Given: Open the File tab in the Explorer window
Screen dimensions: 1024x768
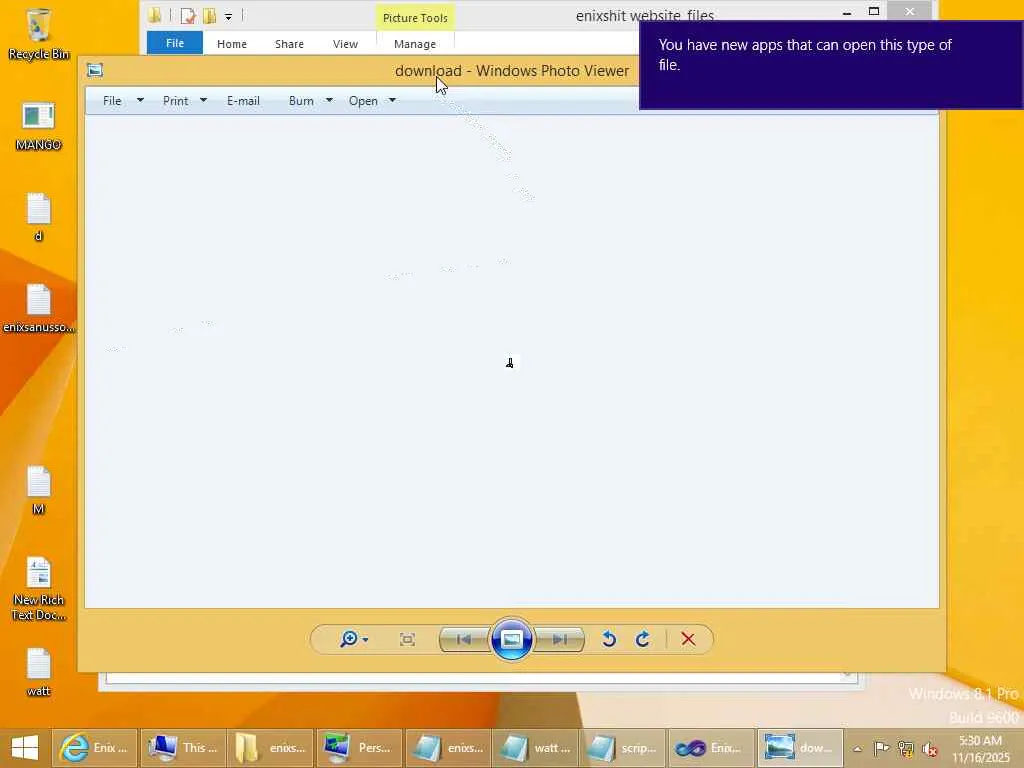Looking at the screenshot, I should click(174, 43).
